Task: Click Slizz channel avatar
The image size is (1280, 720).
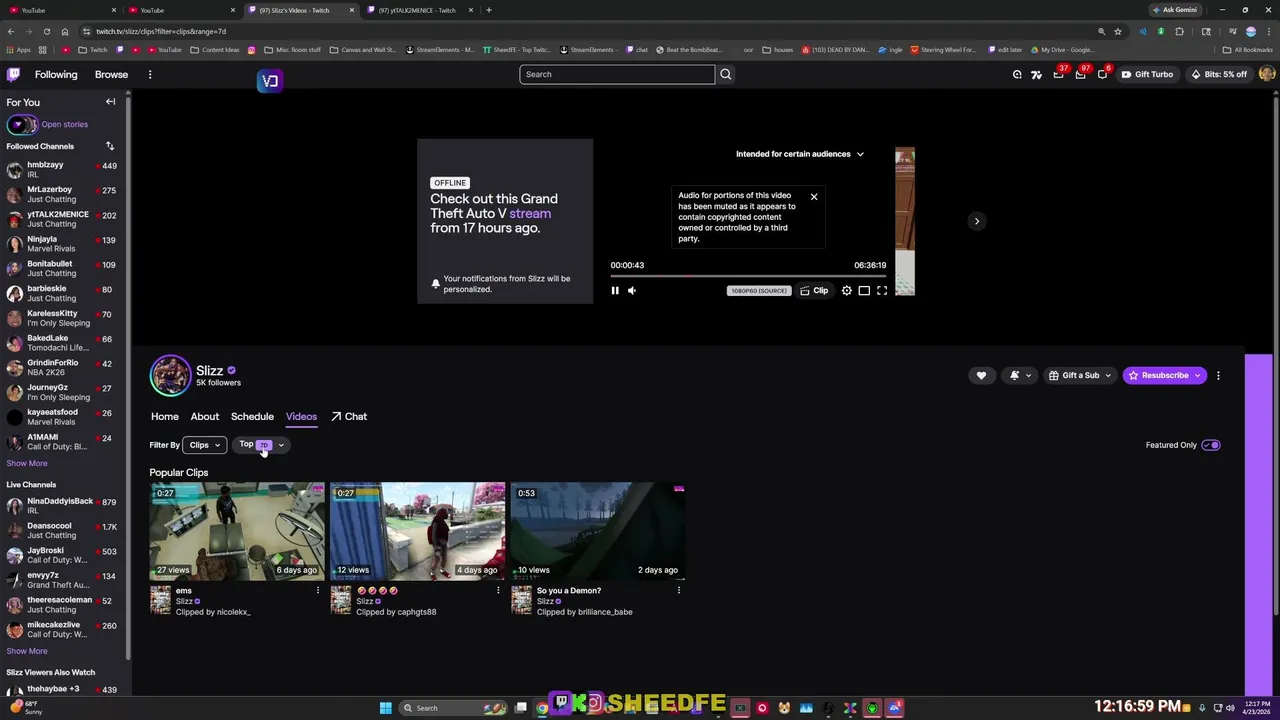Action: coord(170,375)
